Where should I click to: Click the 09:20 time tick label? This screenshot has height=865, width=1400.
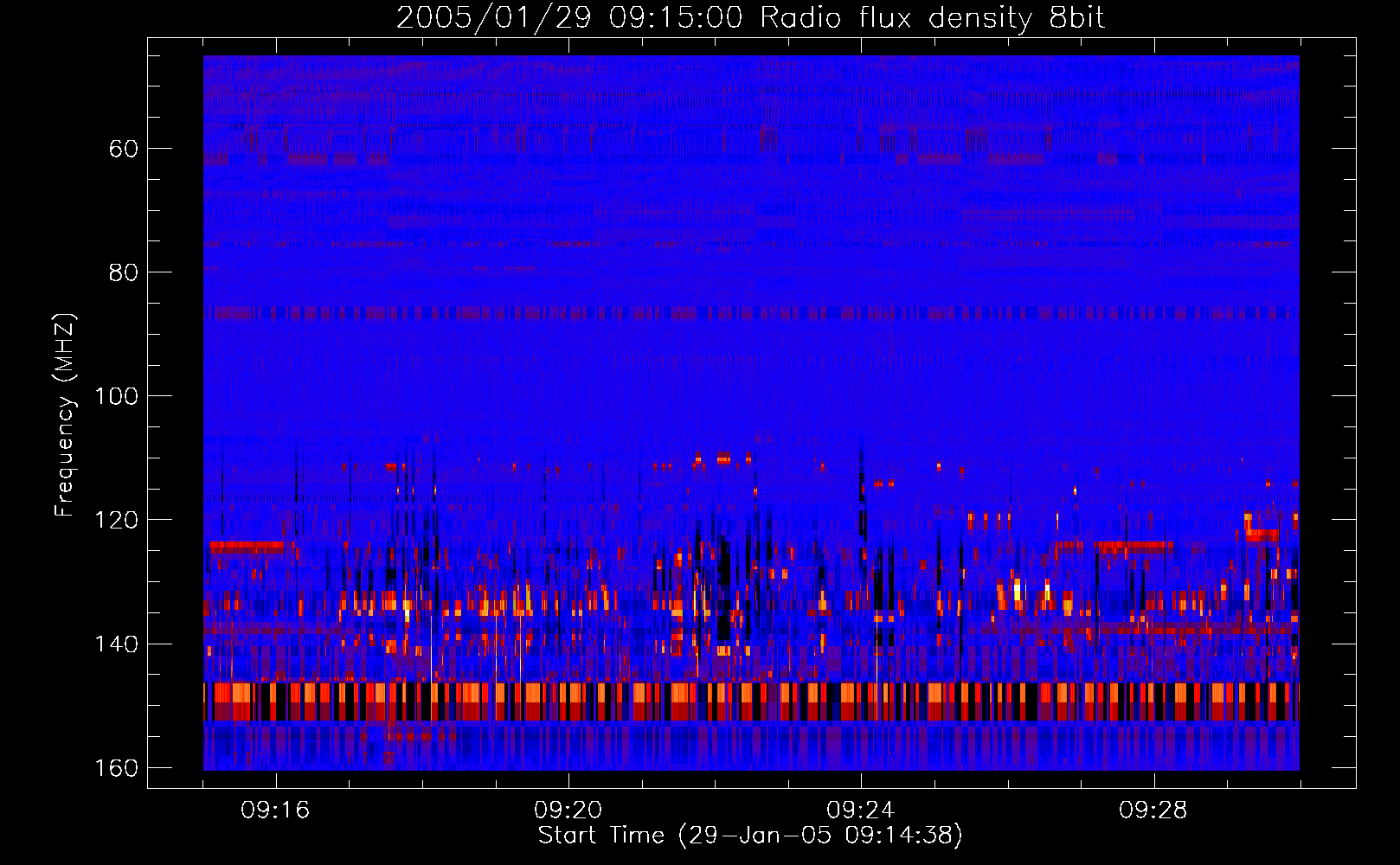click(568, 811)
